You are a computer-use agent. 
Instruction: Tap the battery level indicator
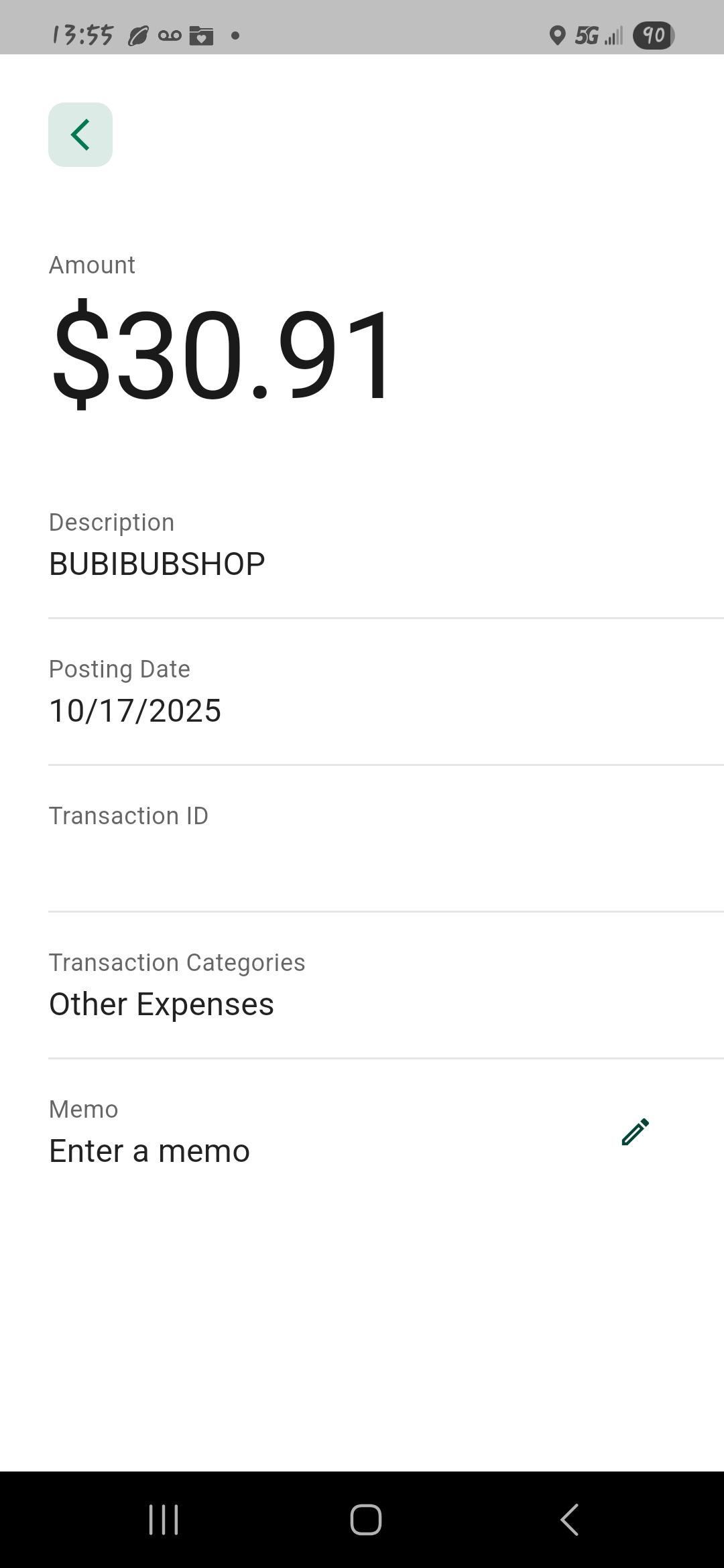(x=654, y=35)
